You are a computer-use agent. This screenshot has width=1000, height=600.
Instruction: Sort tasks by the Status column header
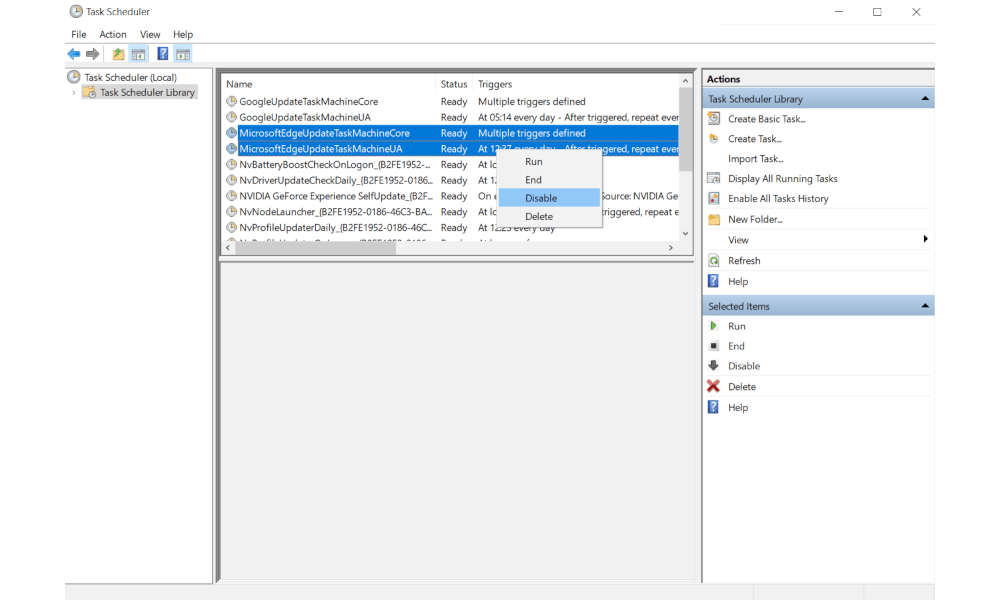[454, 84]
